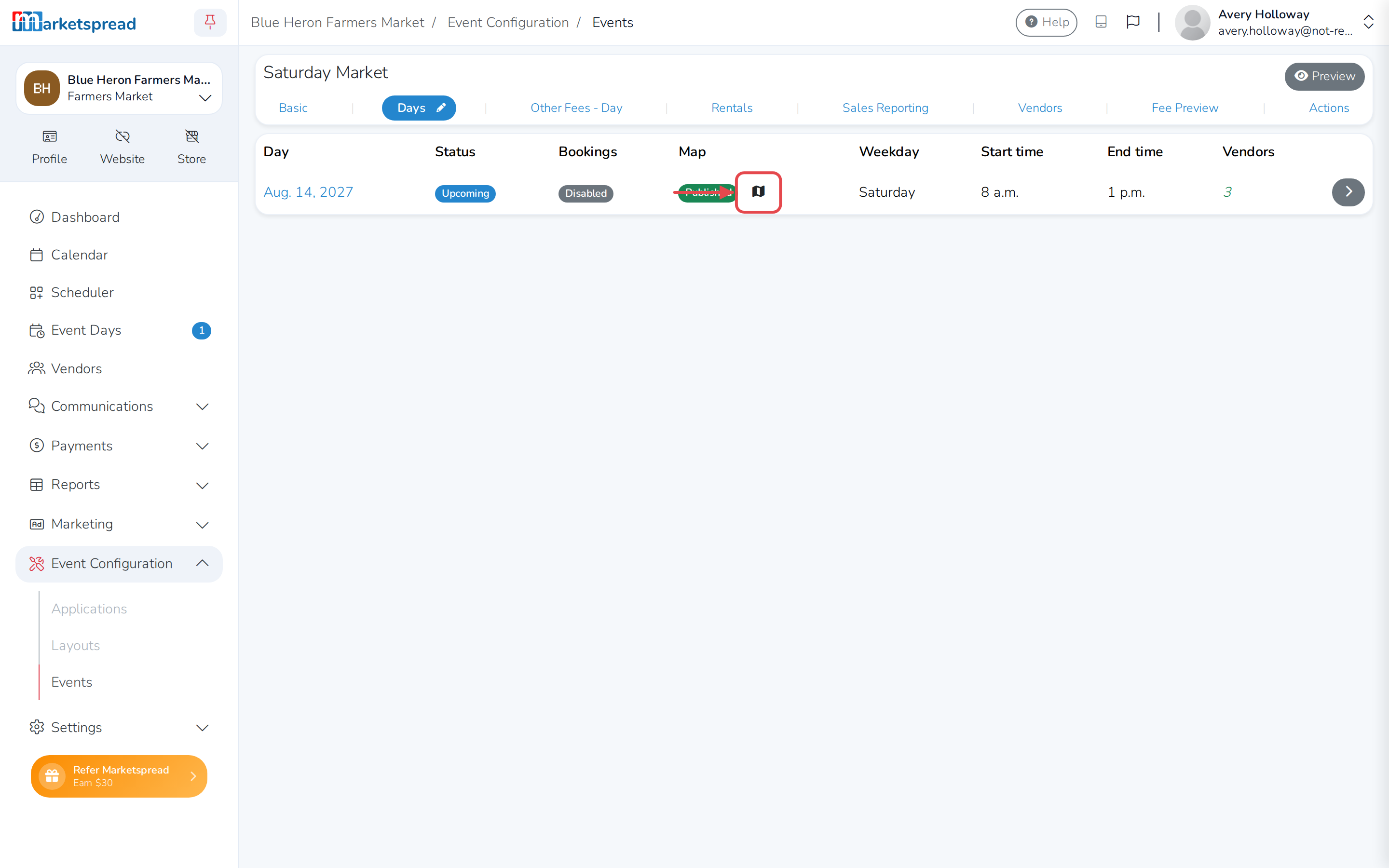This screenshot has width=1389, height=868.
Task: Click the tablet device icon in header
Action: coord(1101,22)
